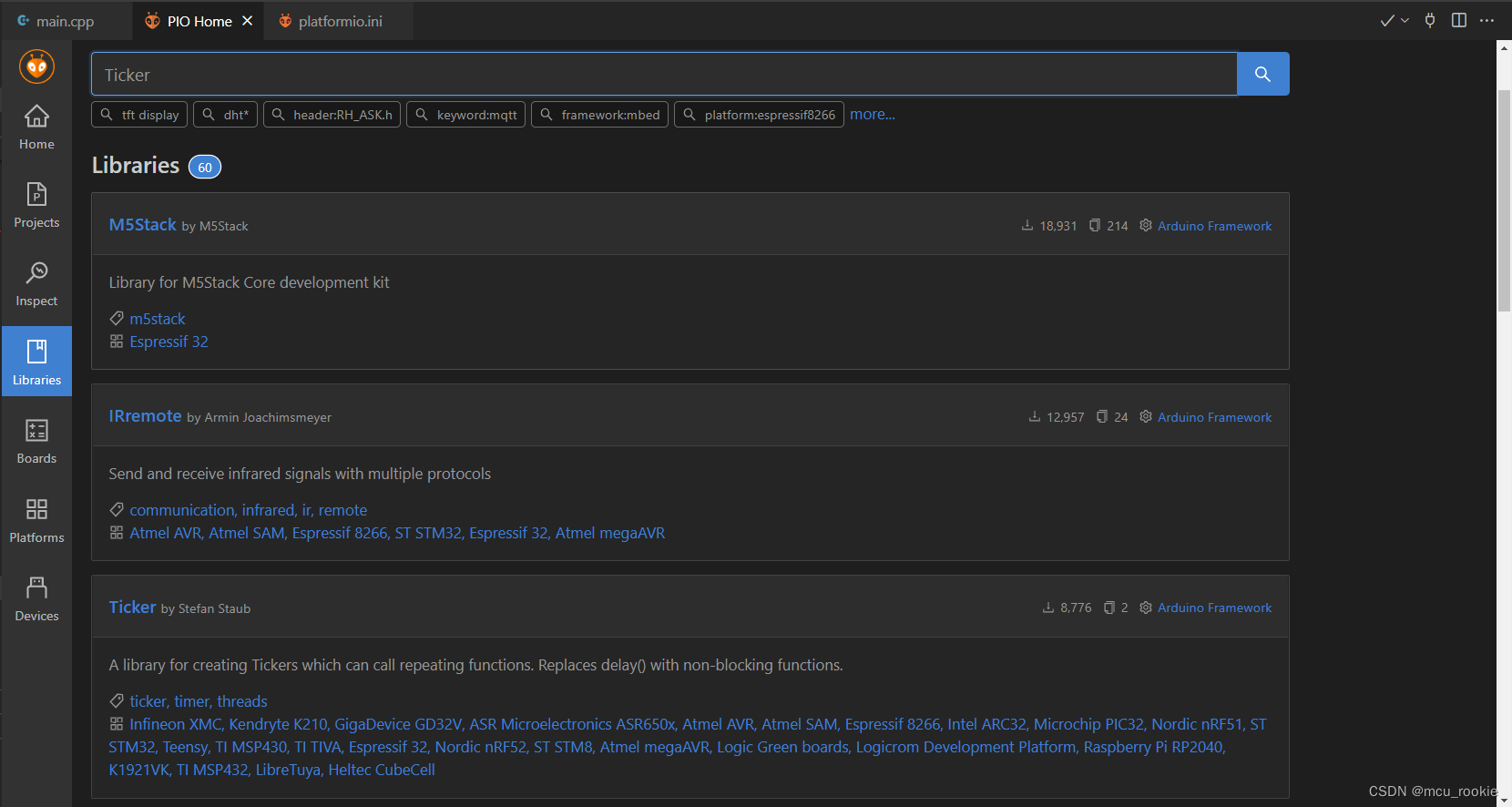Click Heltec CubeCell platform link

(382, 770)
